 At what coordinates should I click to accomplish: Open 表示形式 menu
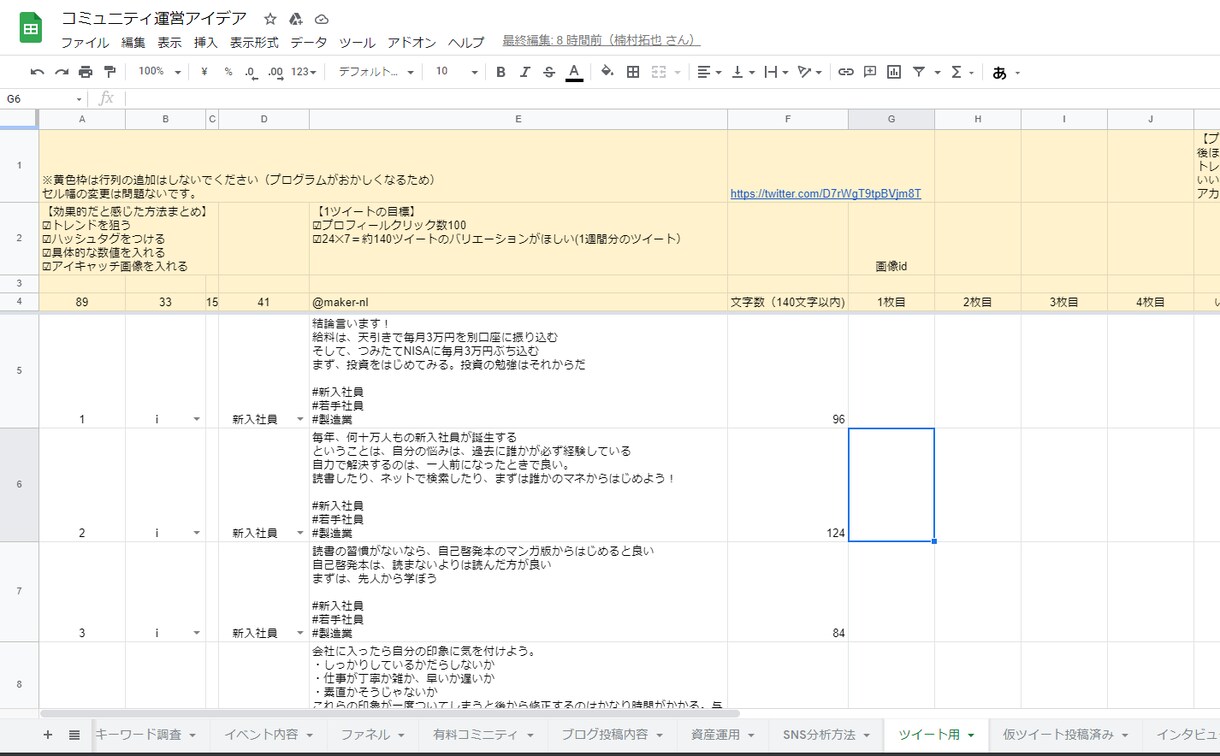point(254,42)
